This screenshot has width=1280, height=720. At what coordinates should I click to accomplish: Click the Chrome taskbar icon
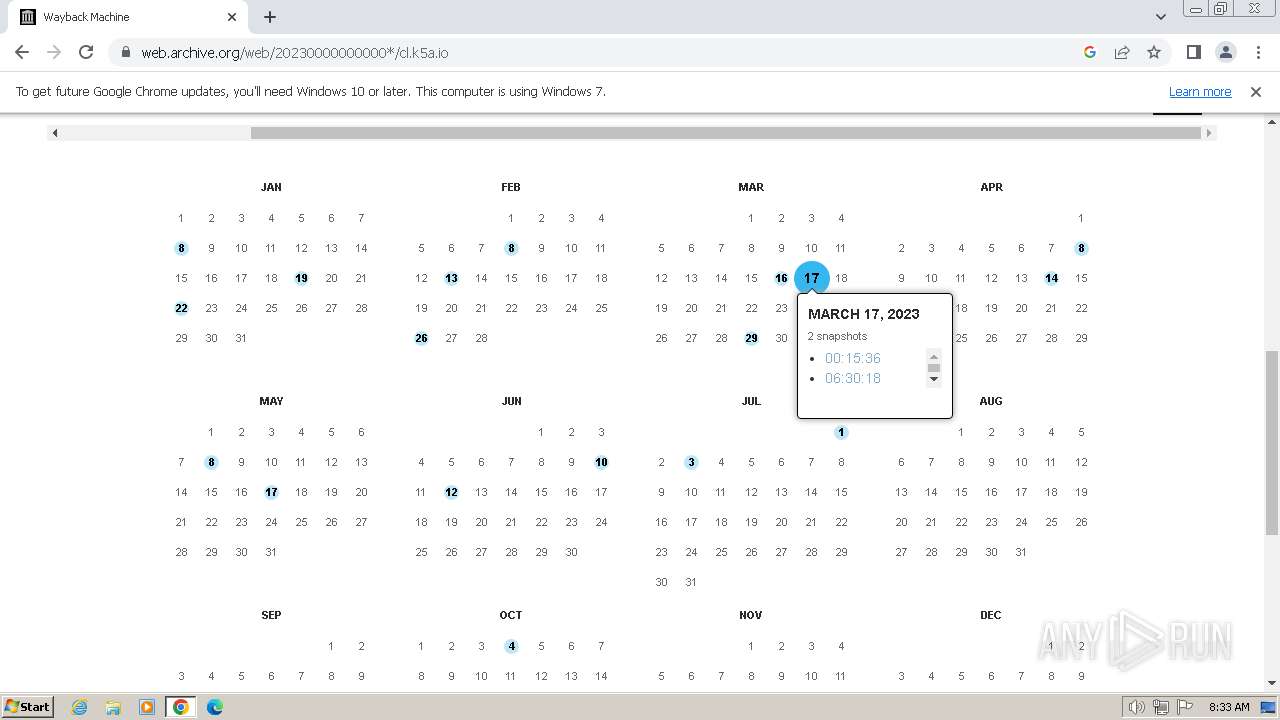click(x=181, y=707)
